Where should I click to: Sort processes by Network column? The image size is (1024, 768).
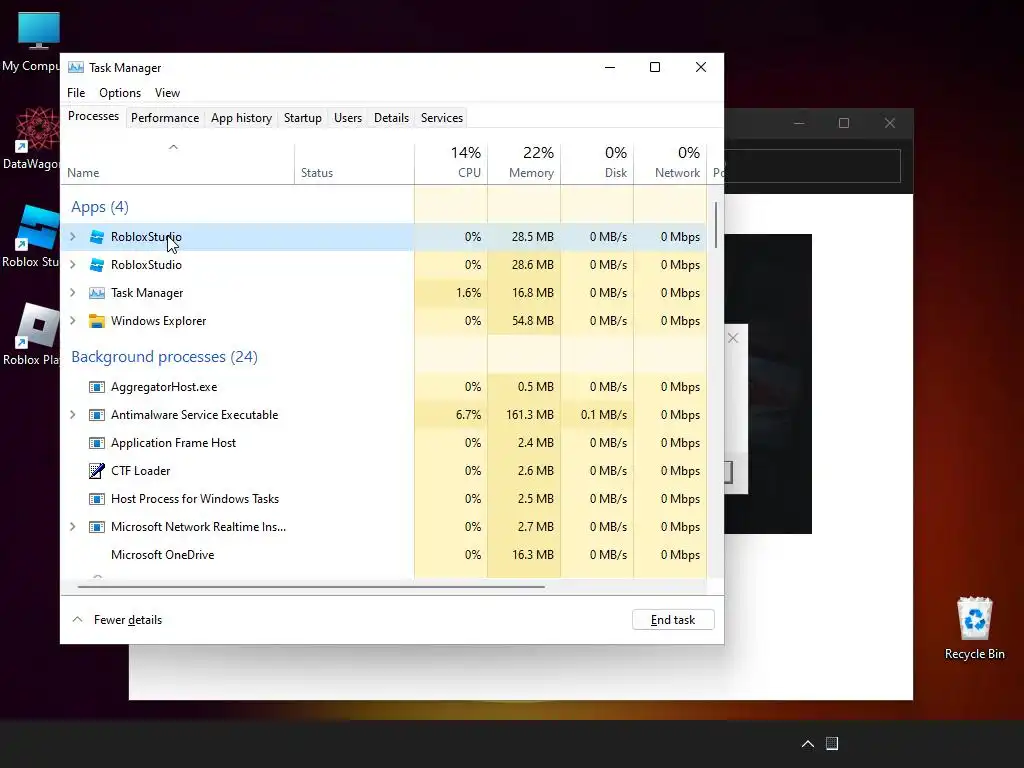click(x=670, y=162)
